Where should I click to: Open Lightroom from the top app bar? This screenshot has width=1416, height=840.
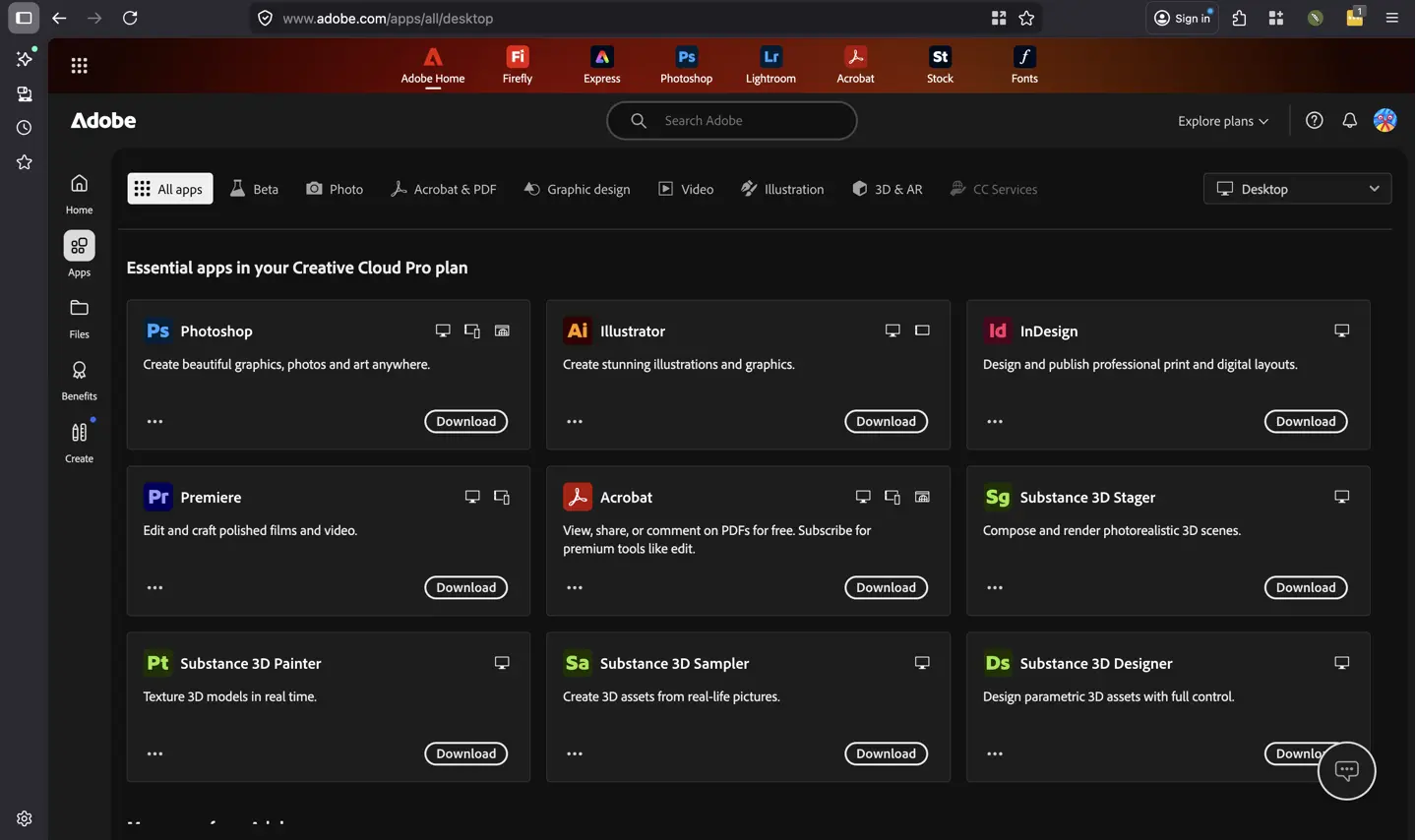pos(770,65)
